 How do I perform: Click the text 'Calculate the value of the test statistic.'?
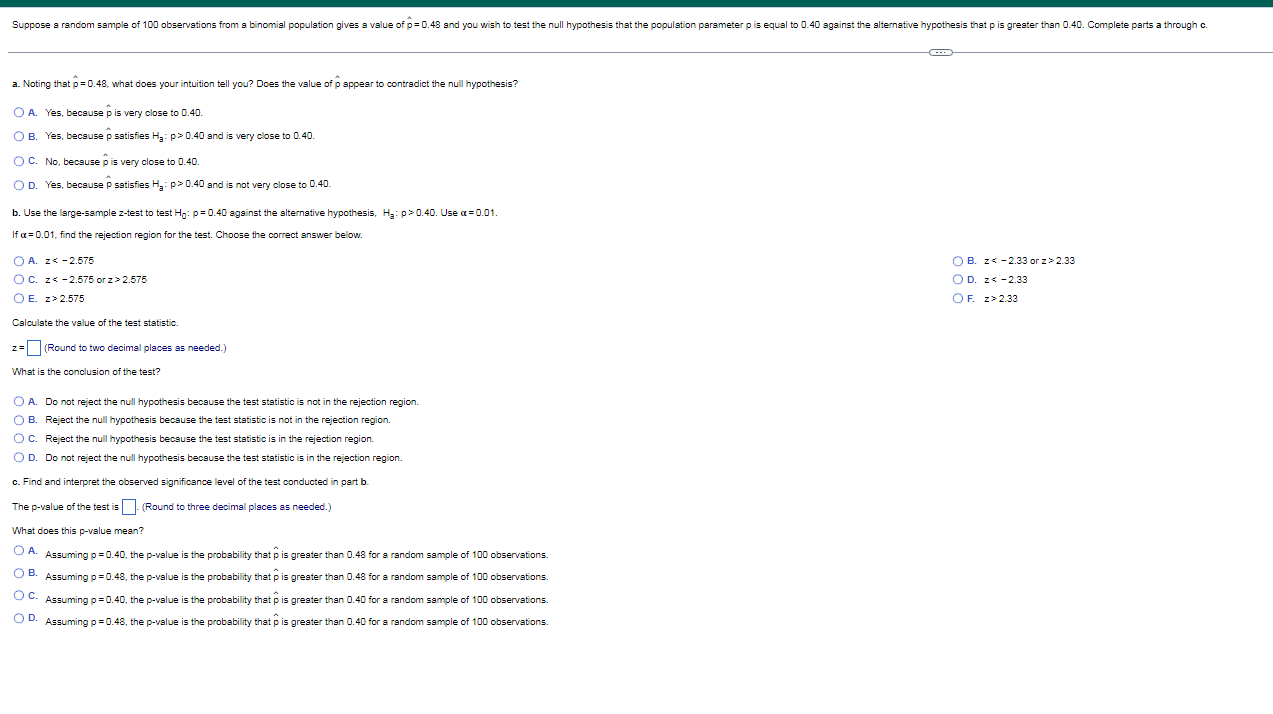[x=95, y=323]
